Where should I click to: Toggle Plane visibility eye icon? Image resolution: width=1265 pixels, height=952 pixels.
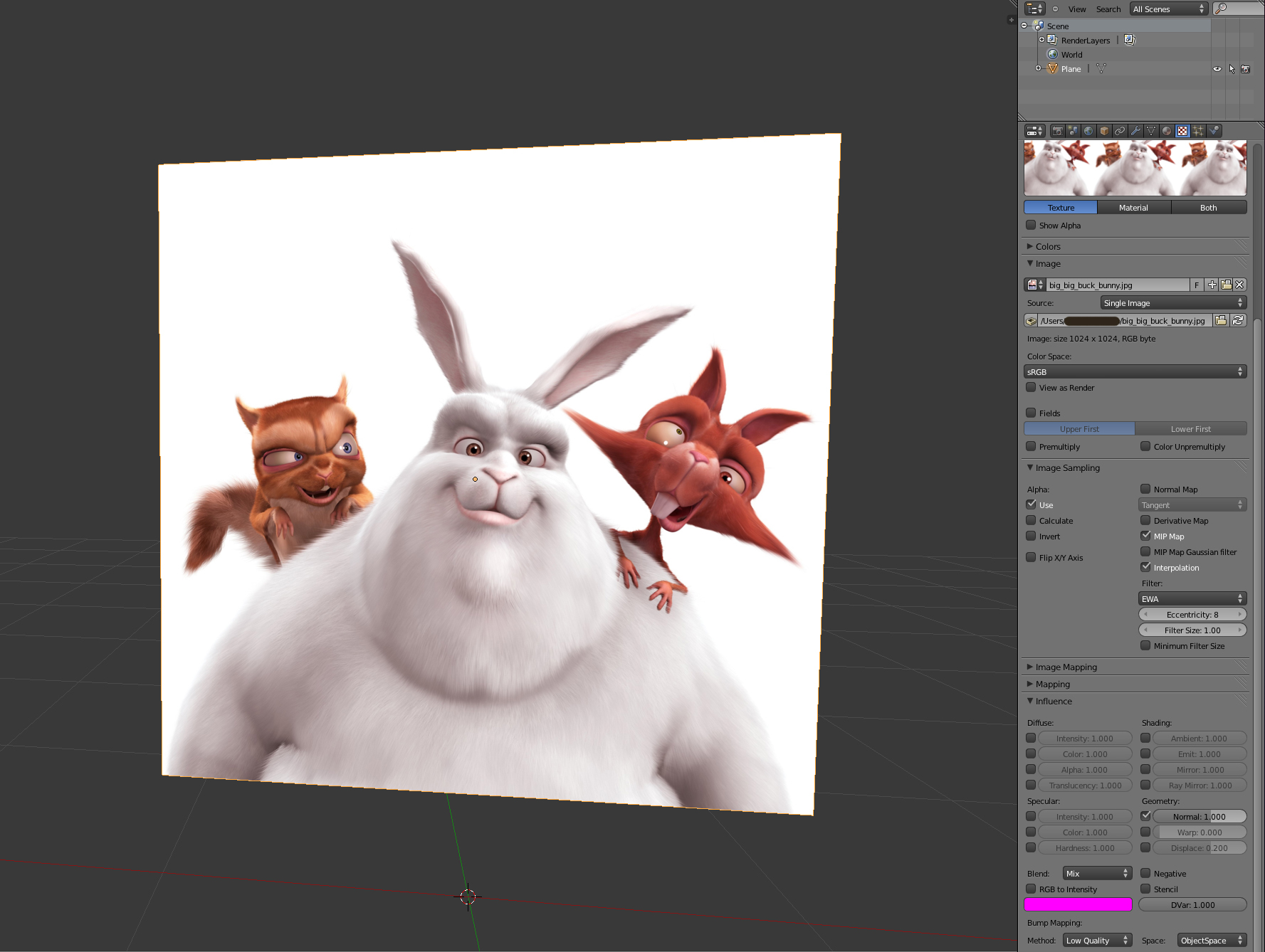click(x=1217, y=69)
